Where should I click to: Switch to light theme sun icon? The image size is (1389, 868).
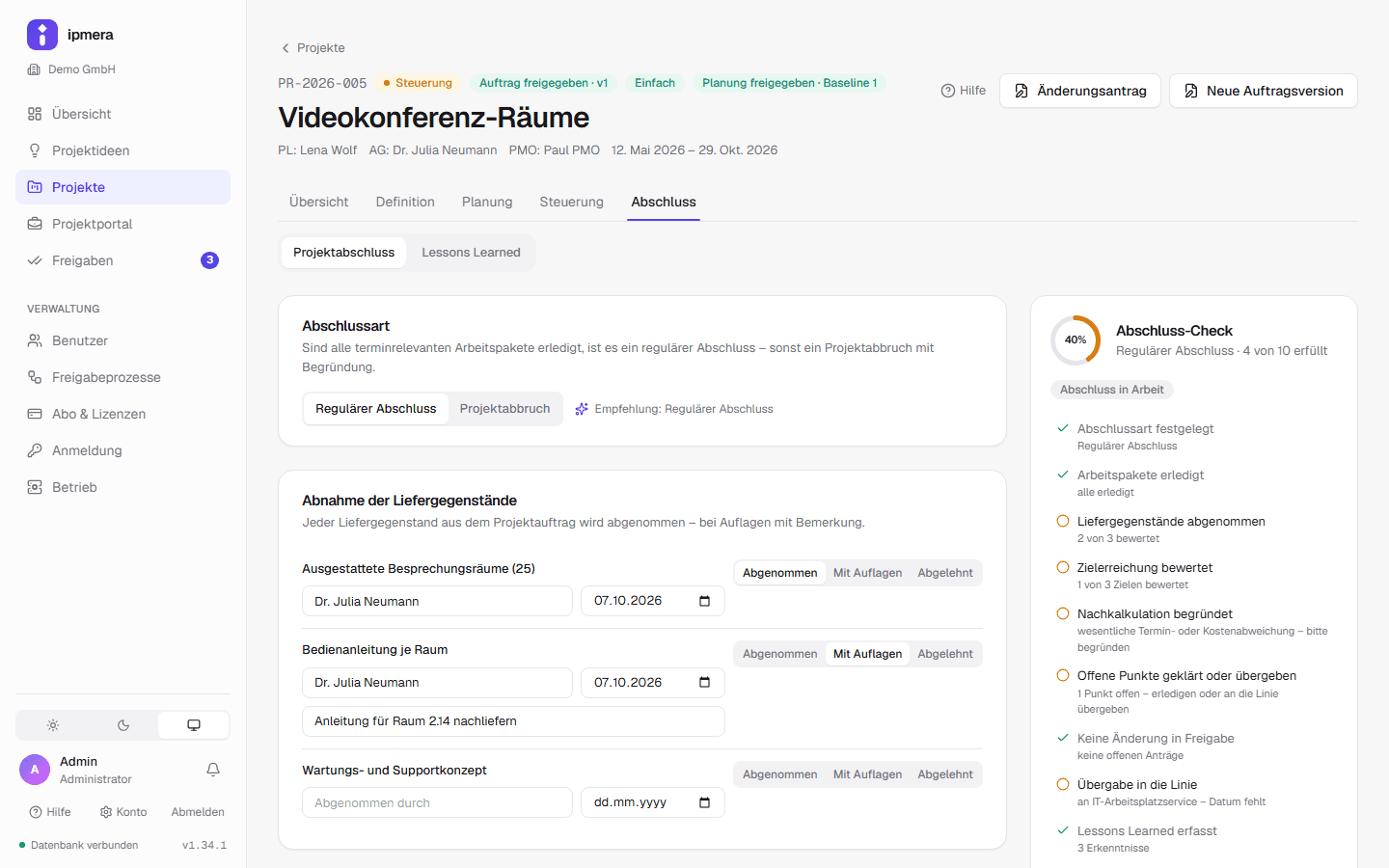coord(53,725)
